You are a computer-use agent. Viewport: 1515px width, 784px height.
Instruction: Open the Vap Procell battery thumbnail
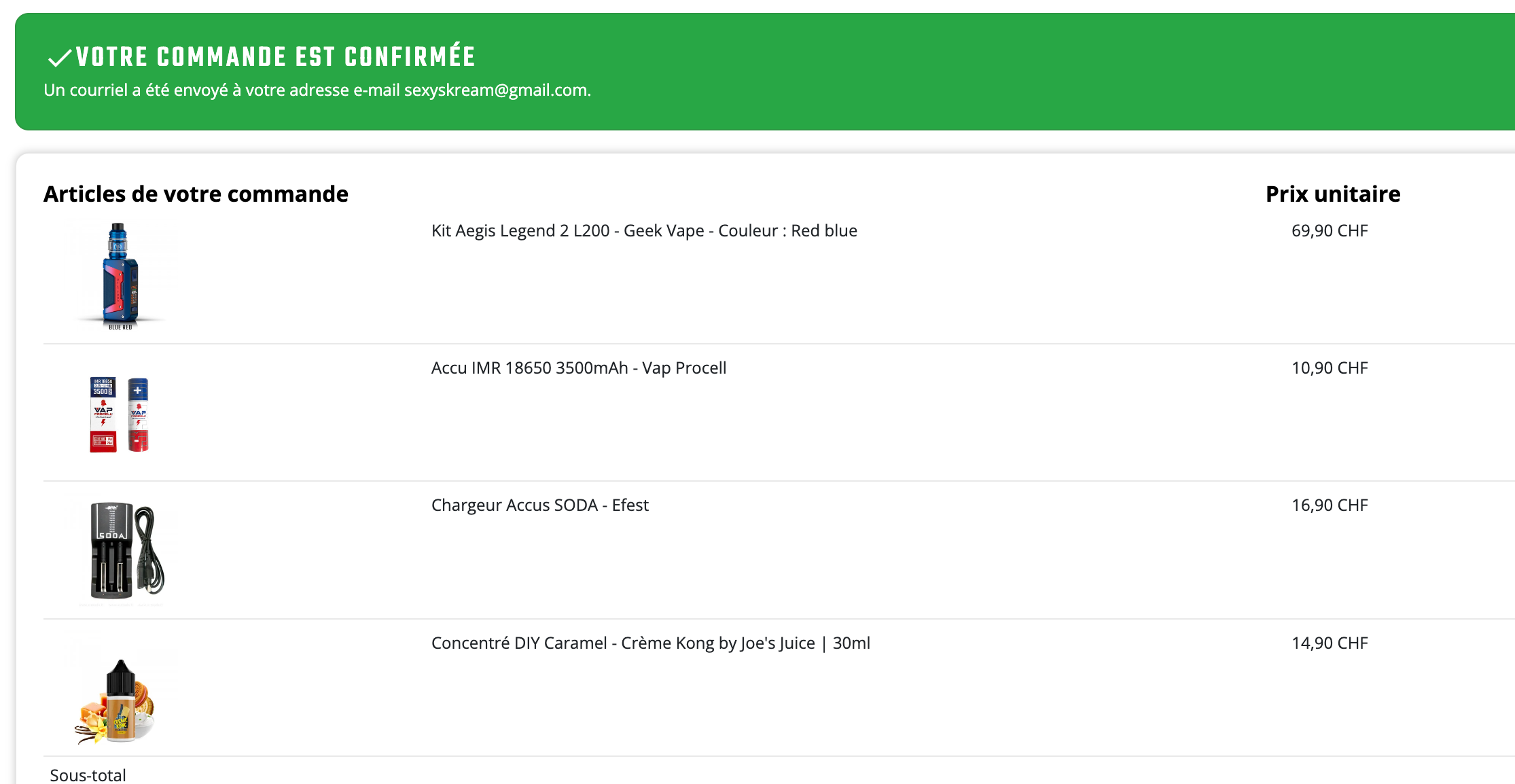120,414
